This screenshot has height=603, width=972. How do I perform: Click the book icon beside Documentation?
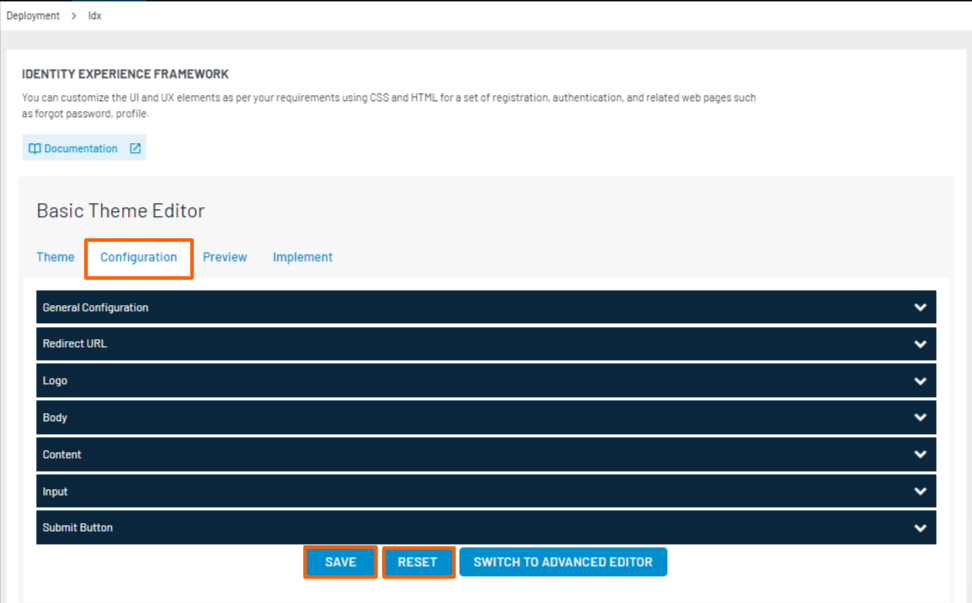coord(35,149)
